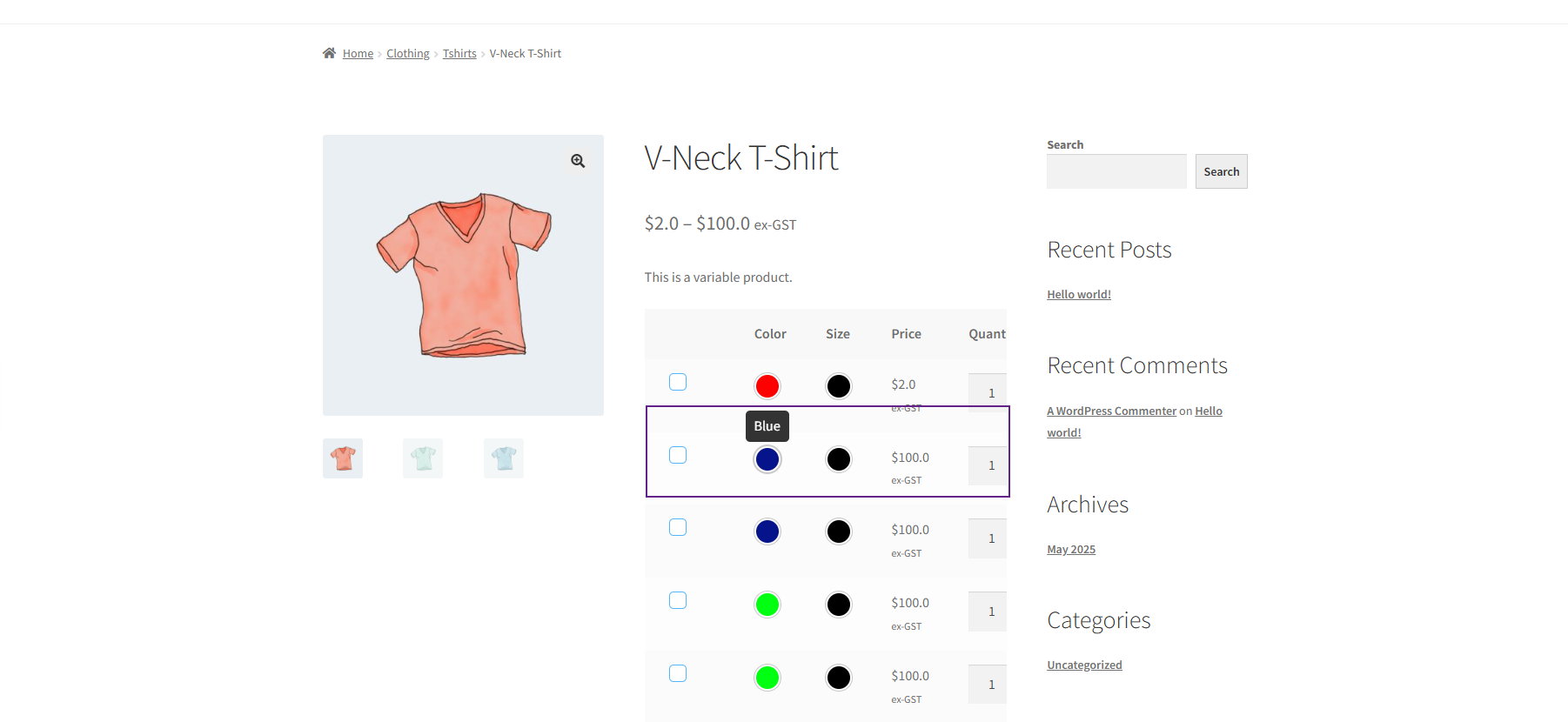Tick the checkbox in the highlighted blue row

678,455
